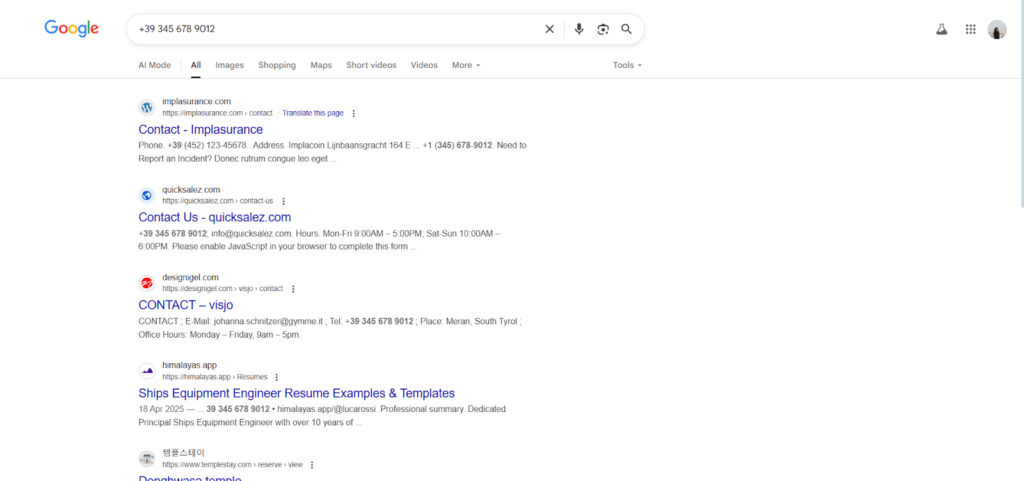Switch to AI Mode tab

click(x=155, y=65)
